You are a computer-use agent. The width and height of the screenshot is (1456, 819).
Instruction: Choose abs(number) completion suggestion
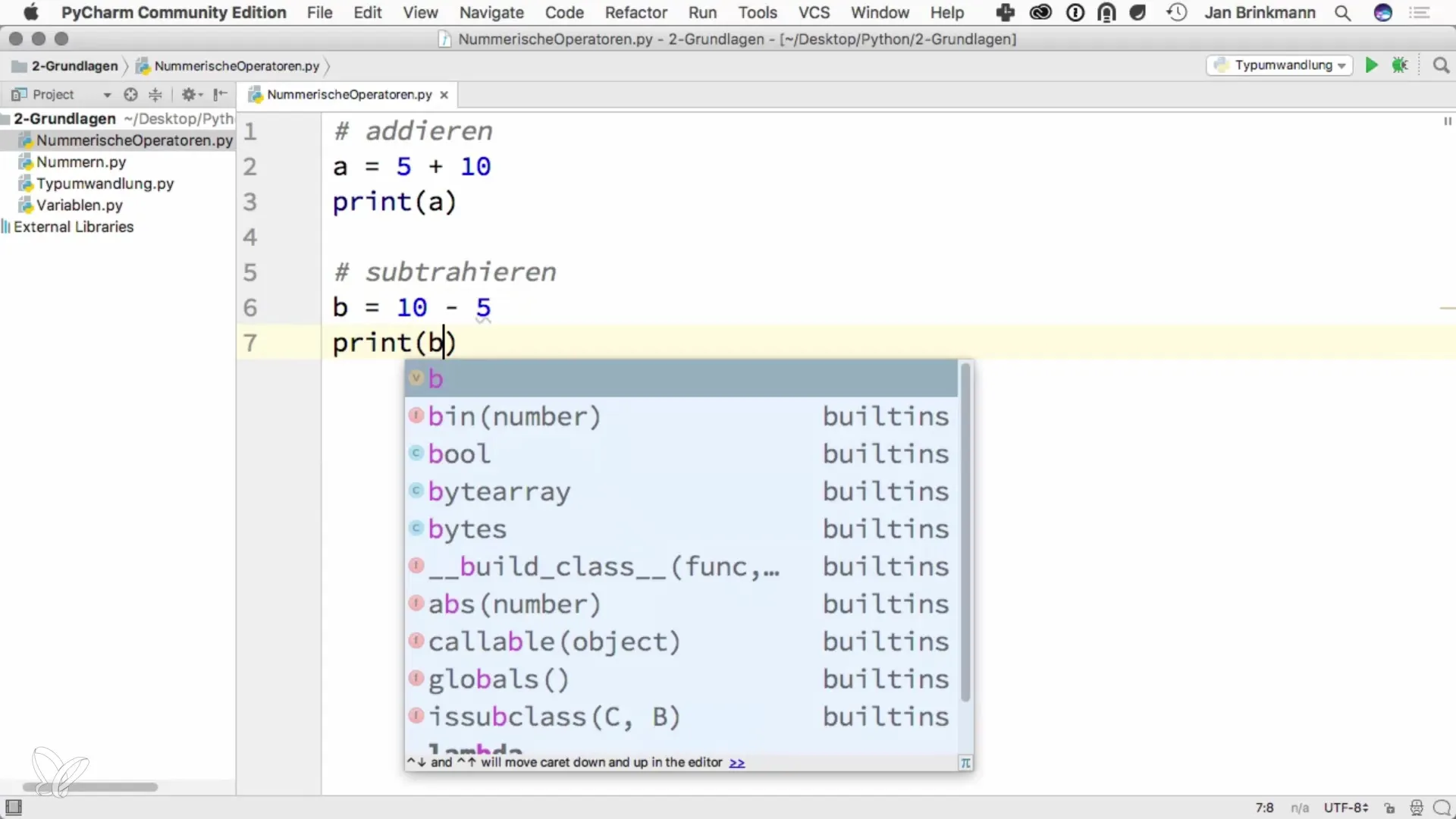(682, 604)
